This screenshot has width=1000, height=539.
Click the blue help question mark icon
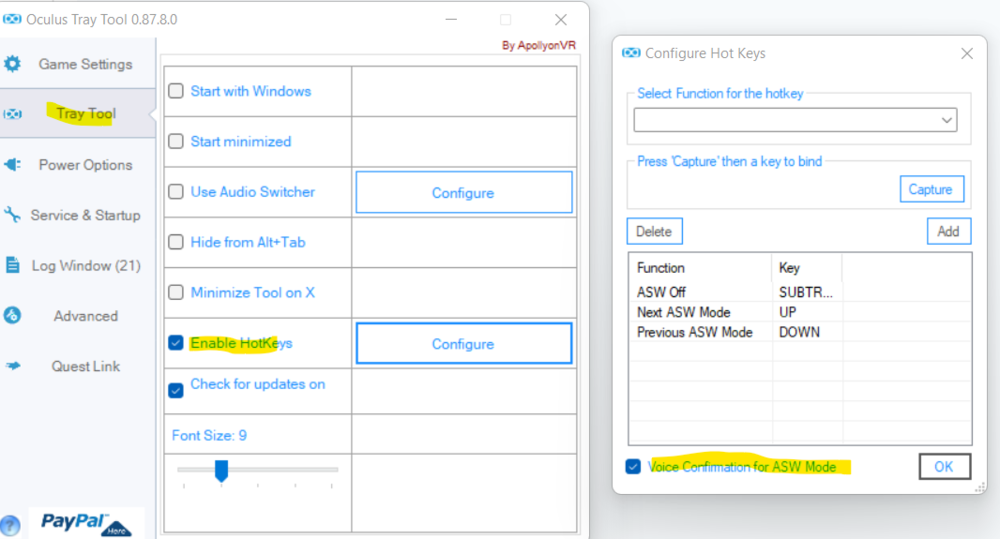10,526
